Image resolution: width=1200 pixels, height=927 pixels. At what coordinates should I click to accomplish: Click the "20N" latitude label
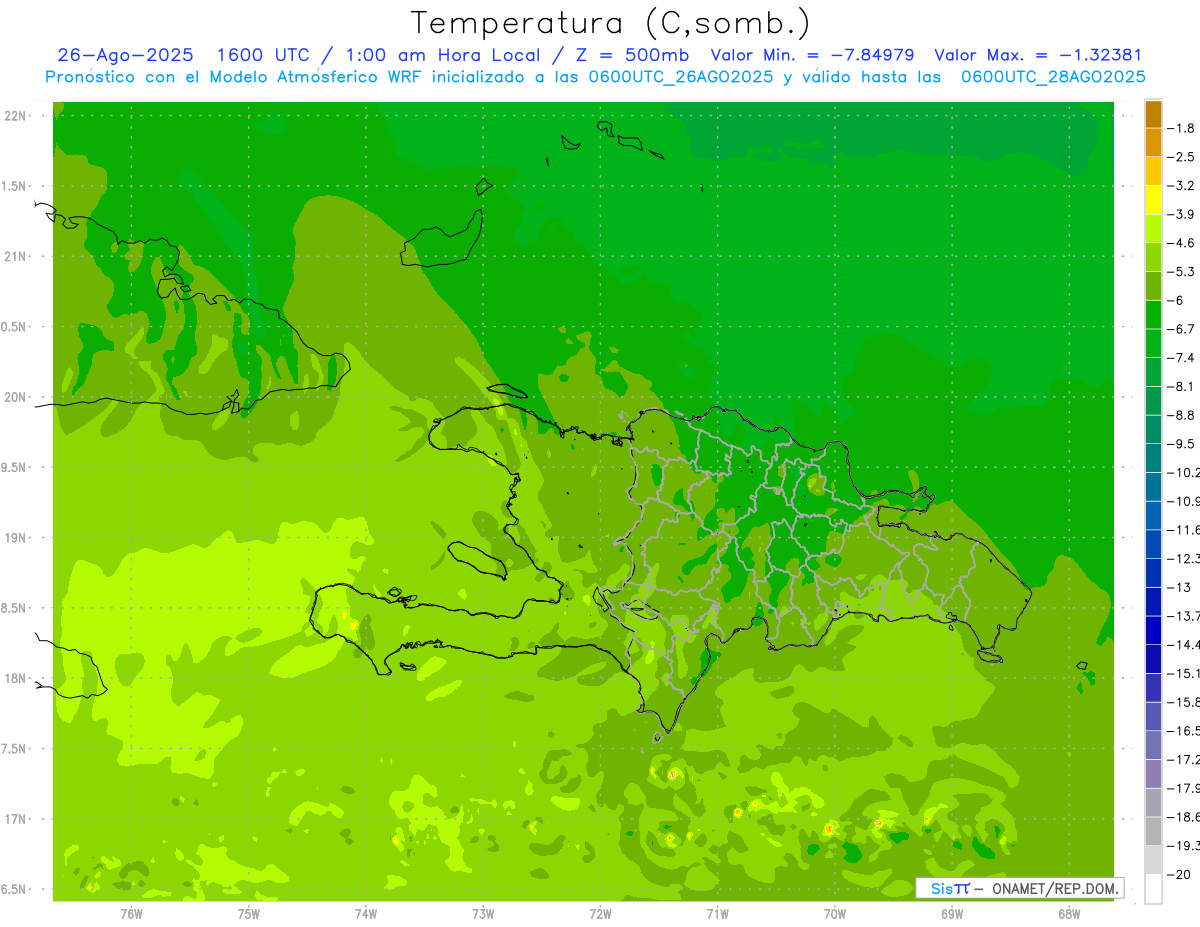(14, 397)
